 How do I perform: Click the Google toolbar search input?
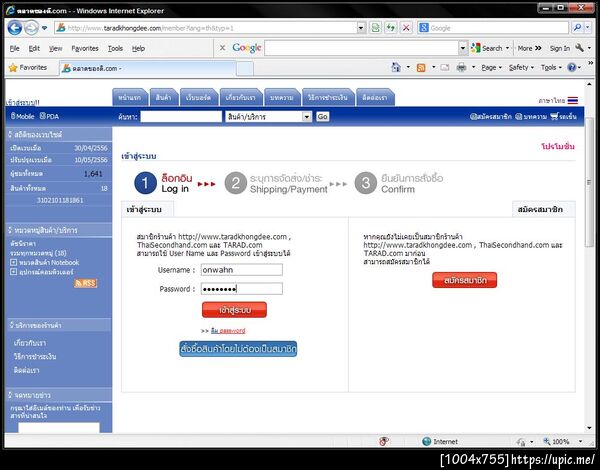362,48
